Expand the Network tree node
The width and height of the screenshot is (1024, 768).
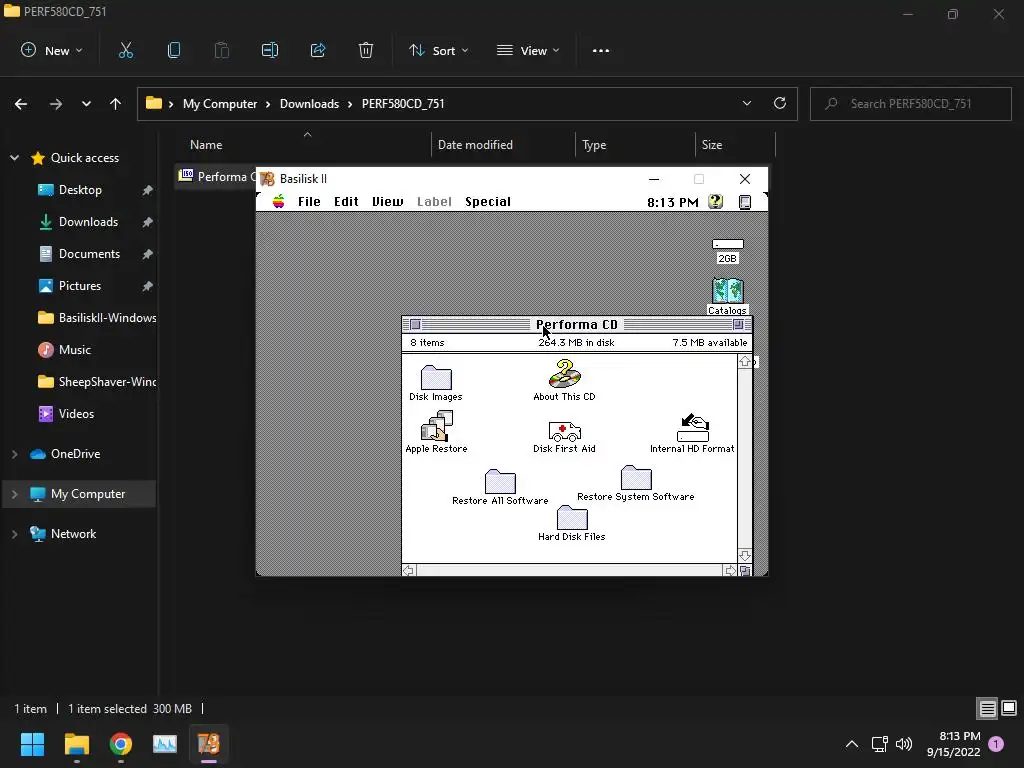[x=14, y=534]
